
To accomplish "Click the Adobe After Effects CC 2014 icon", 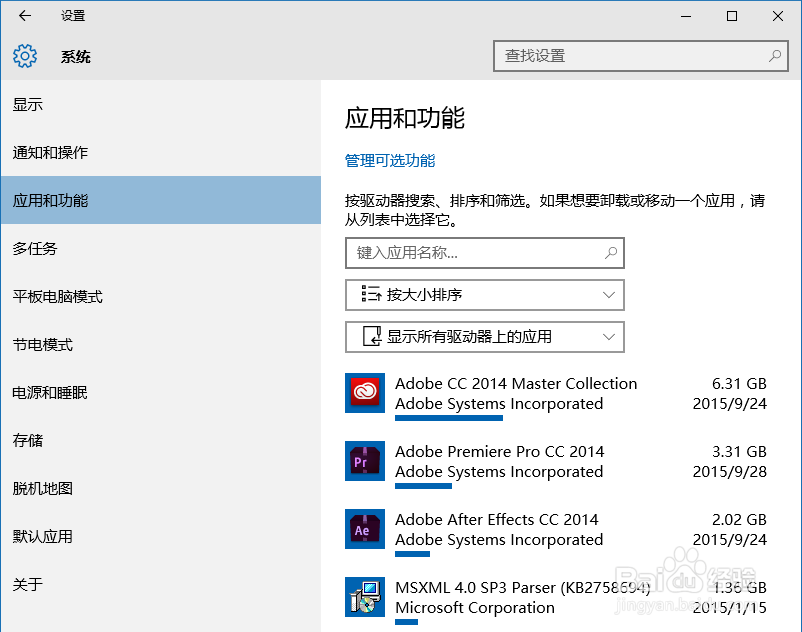I will tap(365, 529).
